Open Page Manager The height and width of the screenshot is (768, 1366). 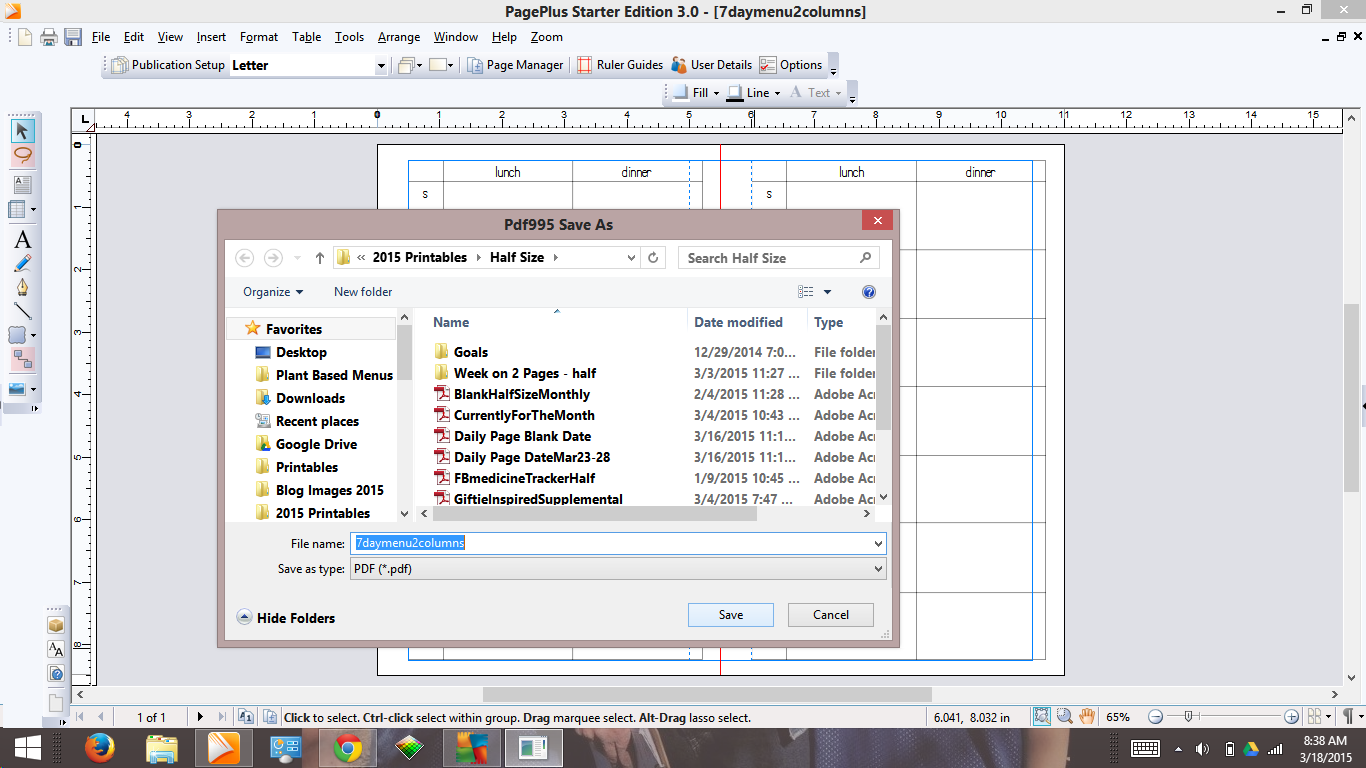[x=516, y=65]
